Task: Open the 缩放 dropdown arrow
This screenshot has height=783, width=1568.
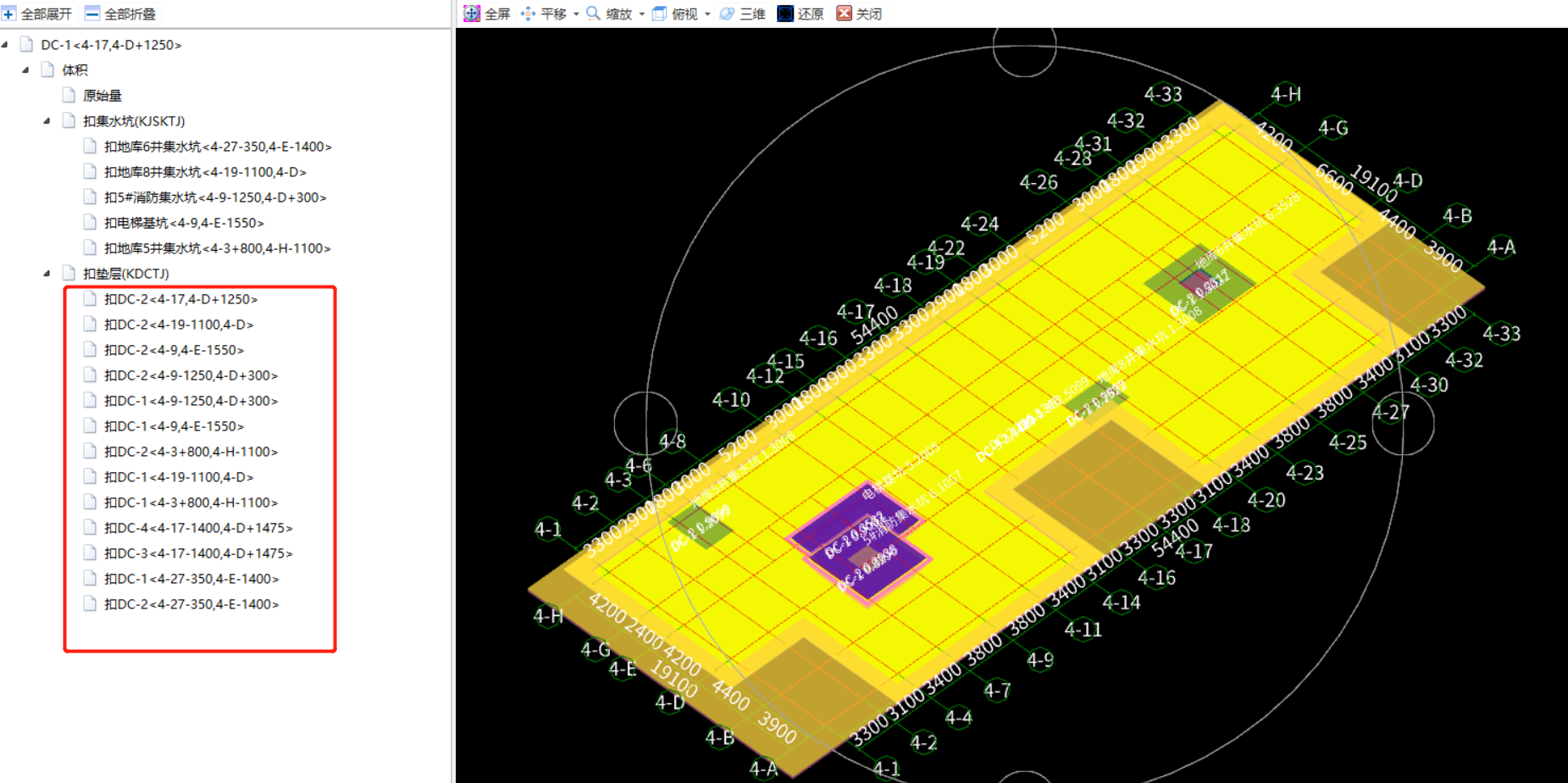Action: (641, 14)
